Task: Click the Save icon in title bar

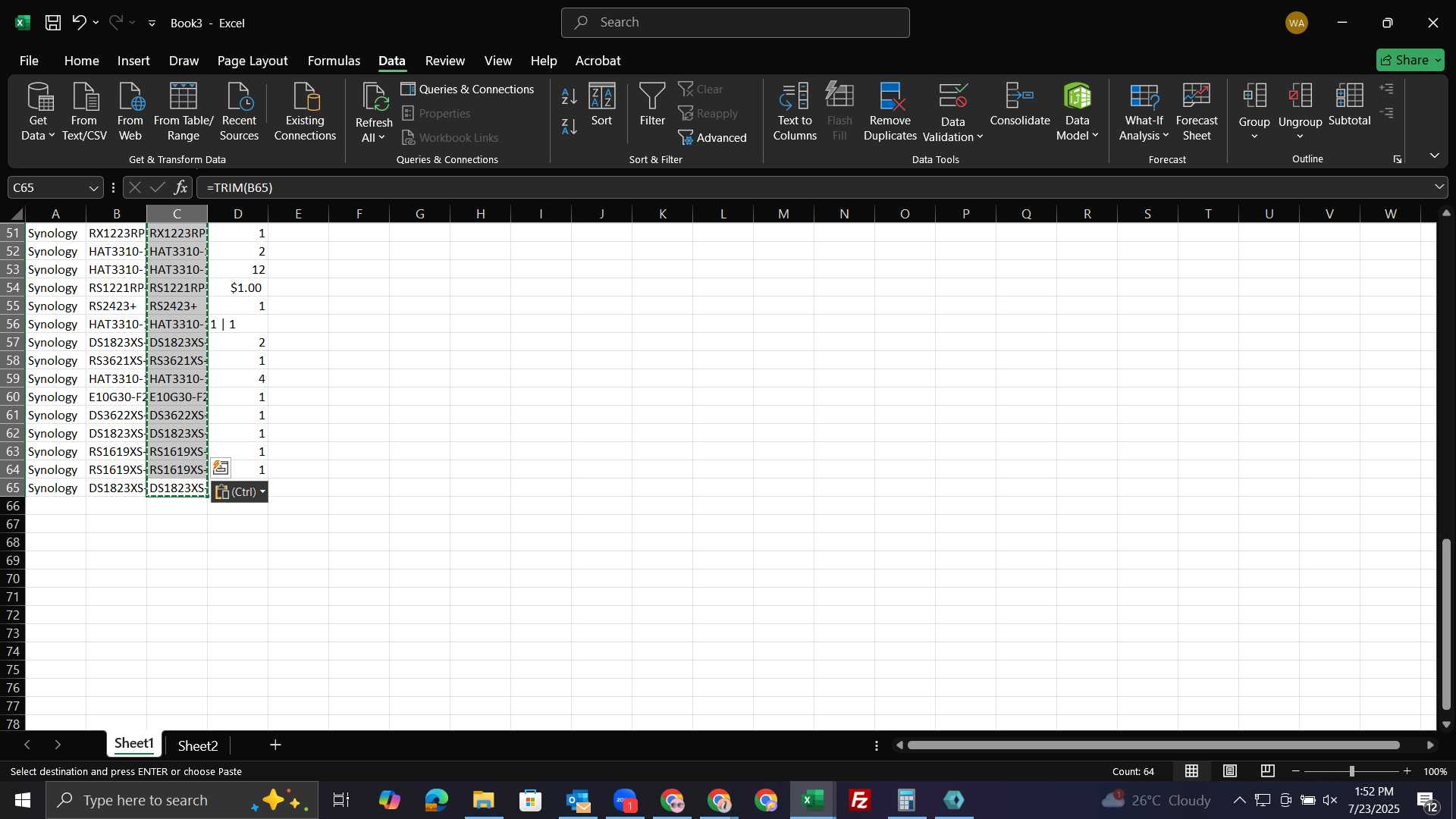Action: pos(53,23)
